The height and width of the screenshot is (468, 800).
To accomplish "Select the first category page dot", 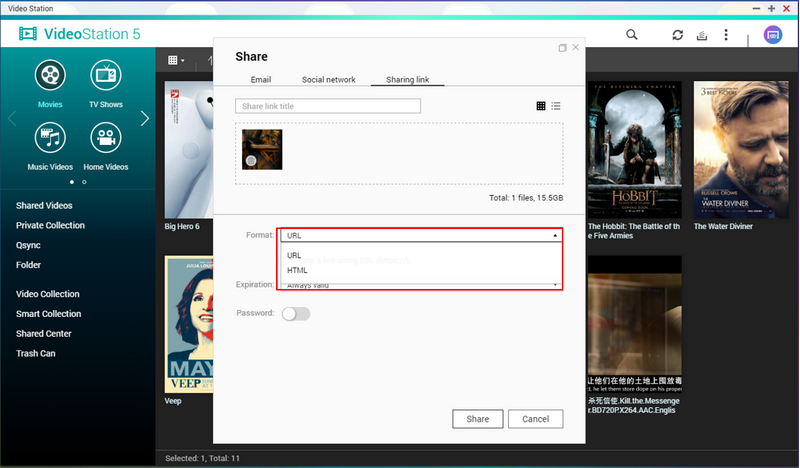I will tap(72, 182).
